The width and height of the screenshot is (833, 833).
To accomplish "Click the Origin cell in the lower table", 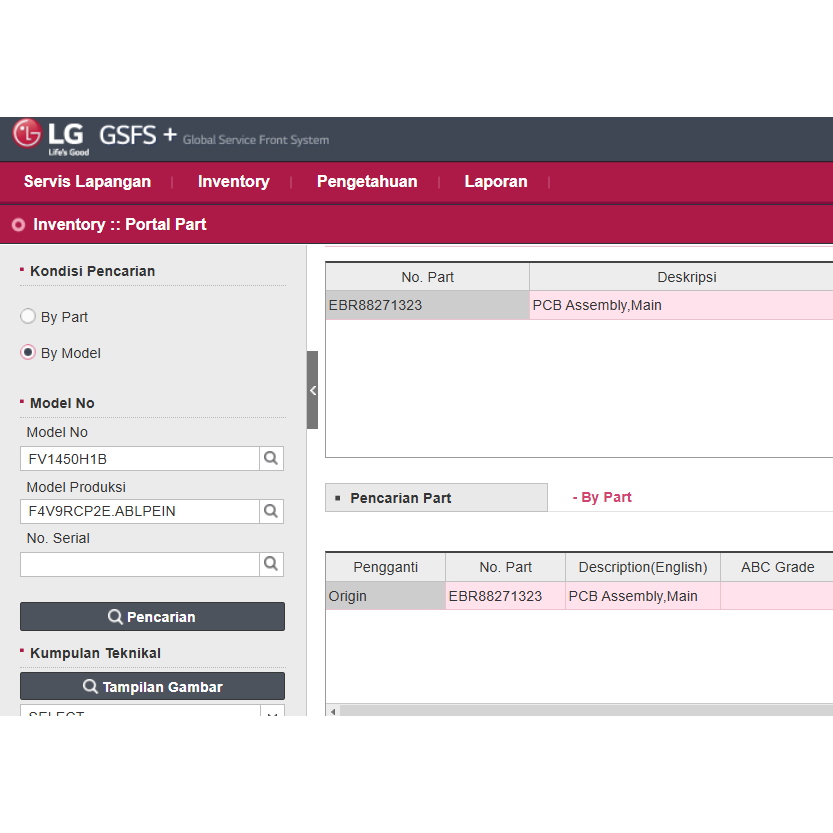I will [385, 596].
